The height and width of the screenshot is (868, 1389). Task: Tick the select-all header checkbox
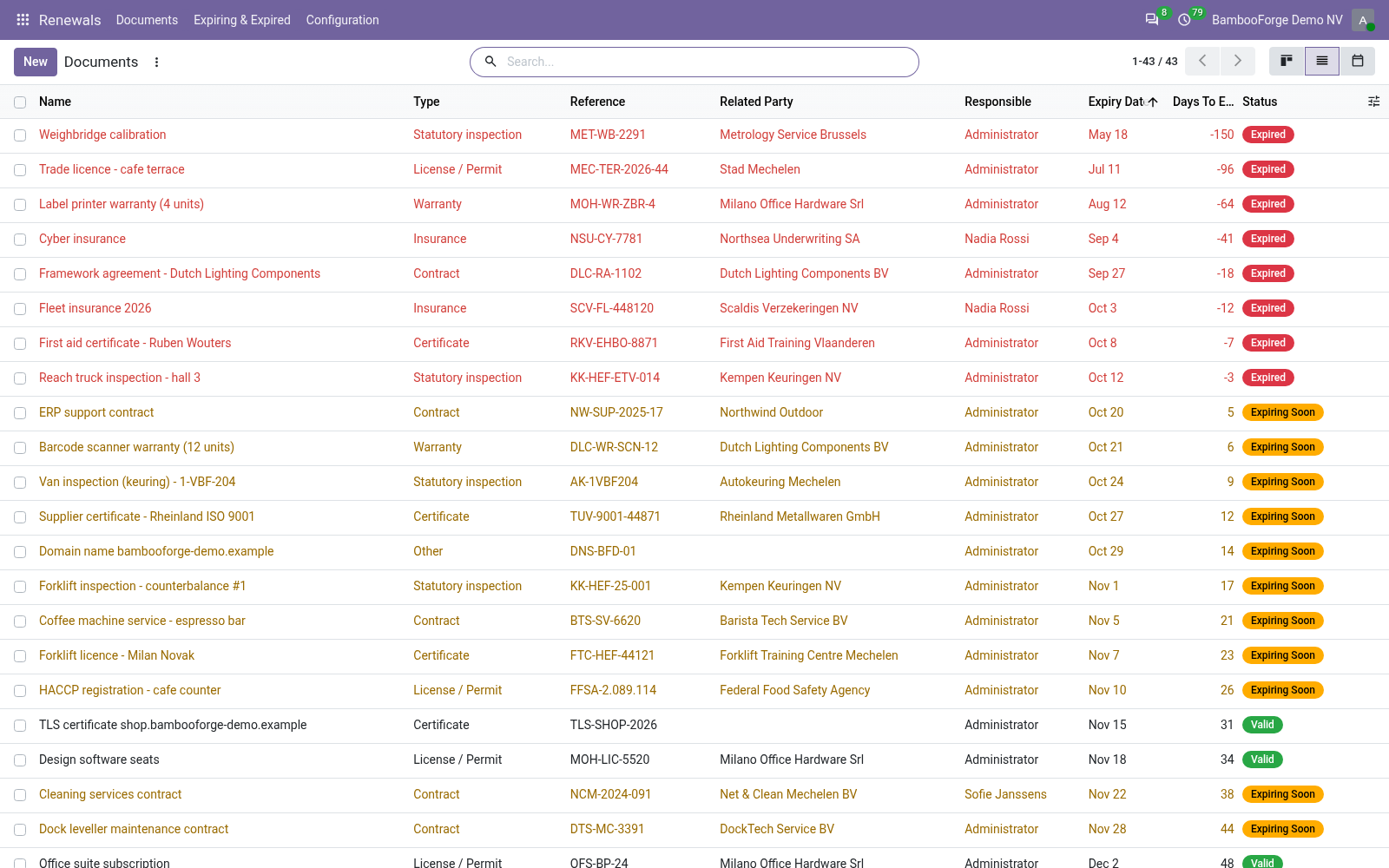pos(20,102)
